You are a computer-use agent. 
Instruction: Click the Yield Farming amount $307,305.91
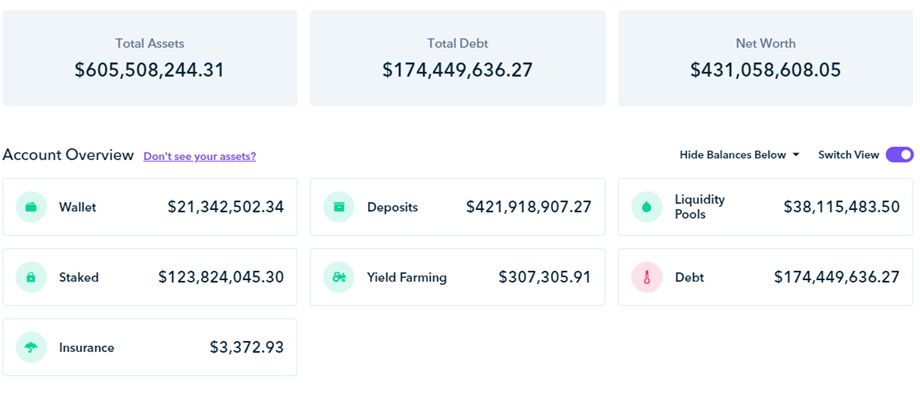click(x=545, y=277)
